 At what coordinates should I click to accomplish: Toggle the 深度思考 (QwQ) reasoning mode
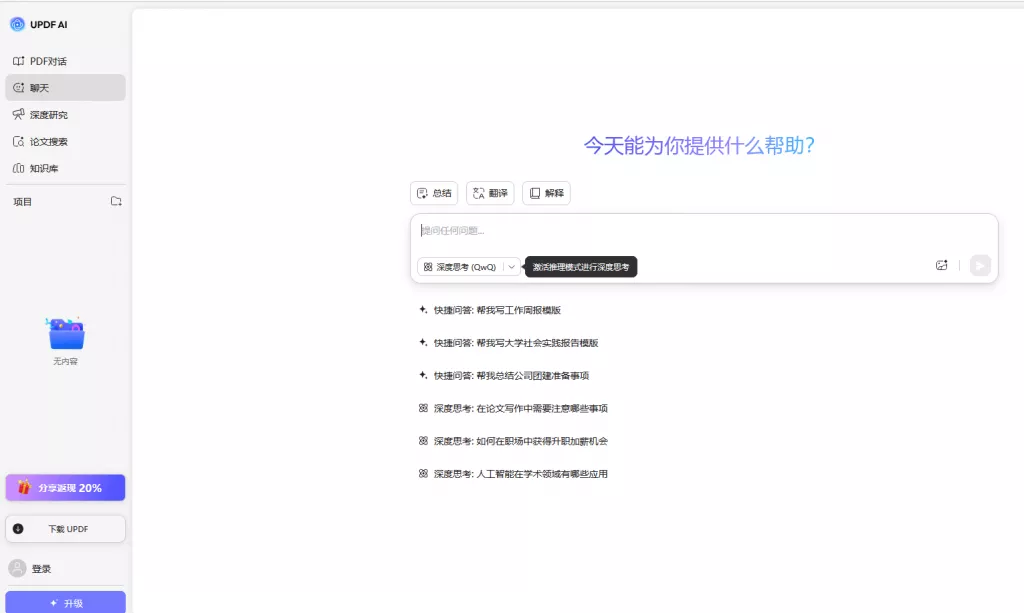(463, 266)
